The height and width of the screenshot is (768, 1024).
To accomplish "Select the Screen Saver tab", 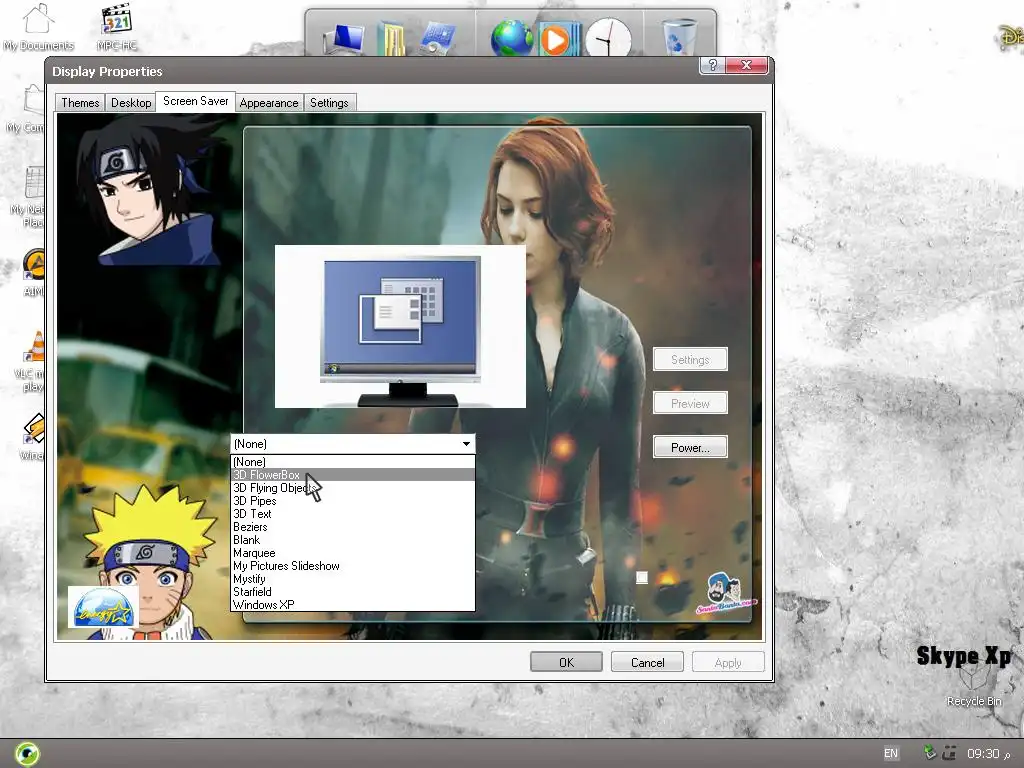I will pos(195,101).
